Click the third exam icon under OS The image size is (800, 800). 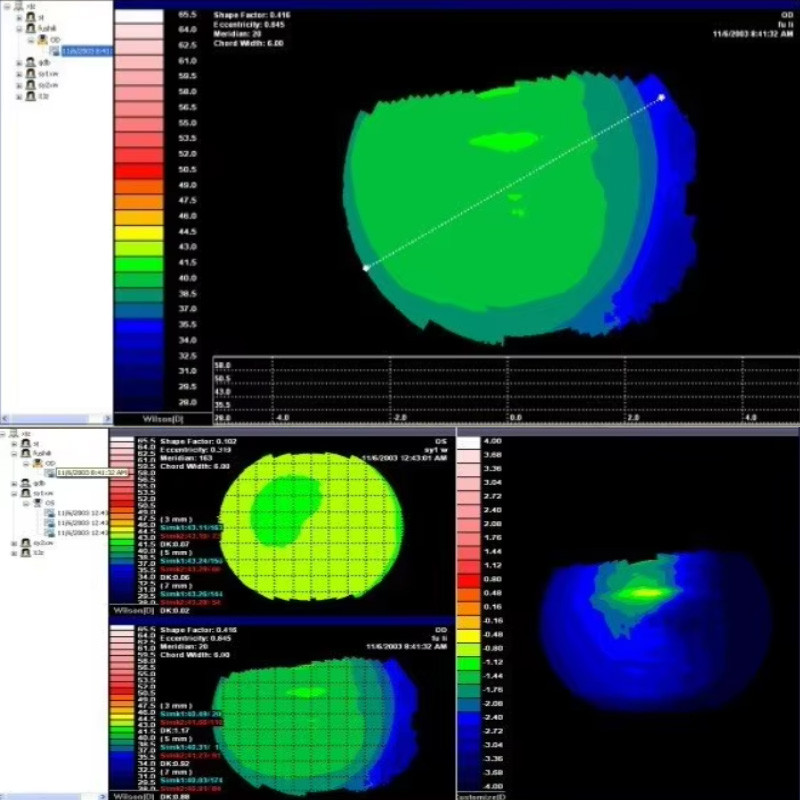(x=49, y=533)
